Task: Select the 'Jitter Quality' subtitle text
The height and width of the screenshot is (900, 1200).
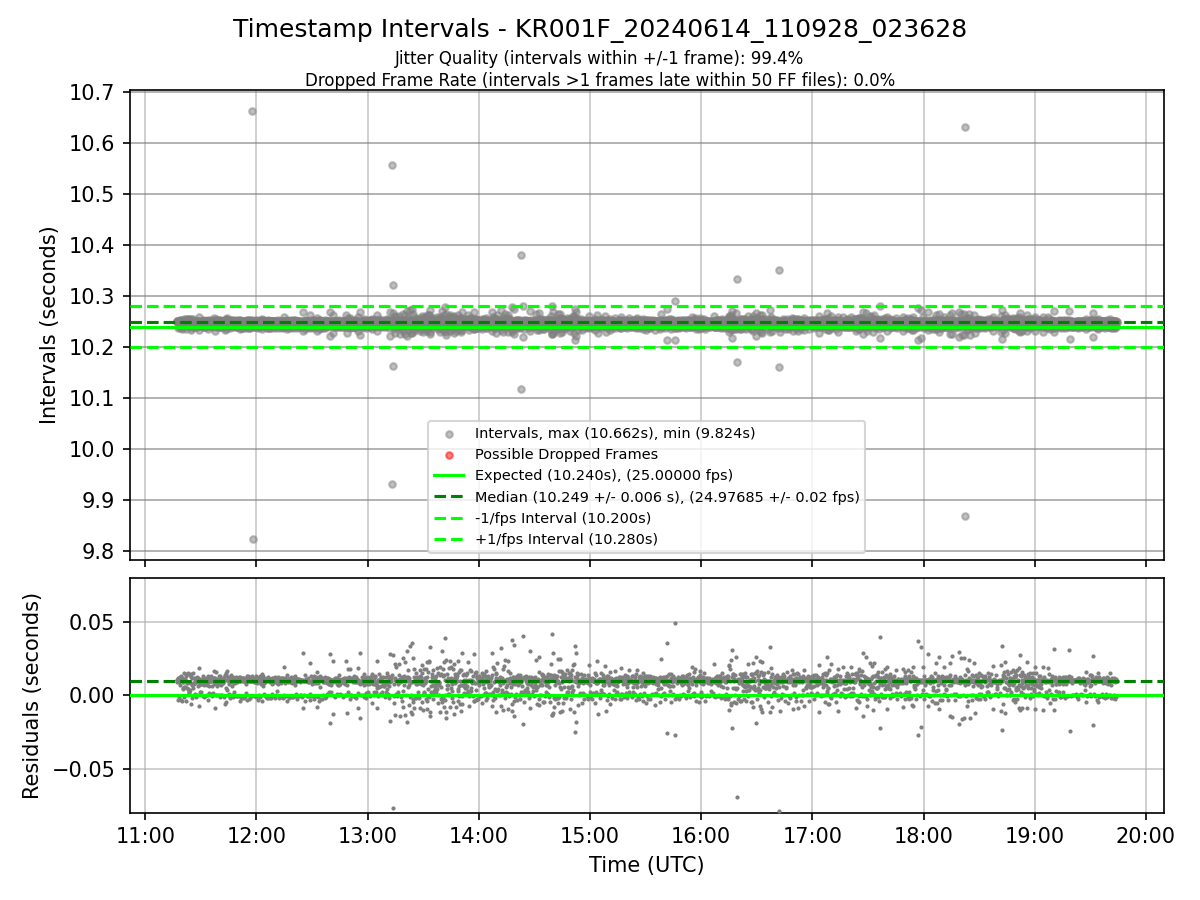Action: click(x=599, y=58)
